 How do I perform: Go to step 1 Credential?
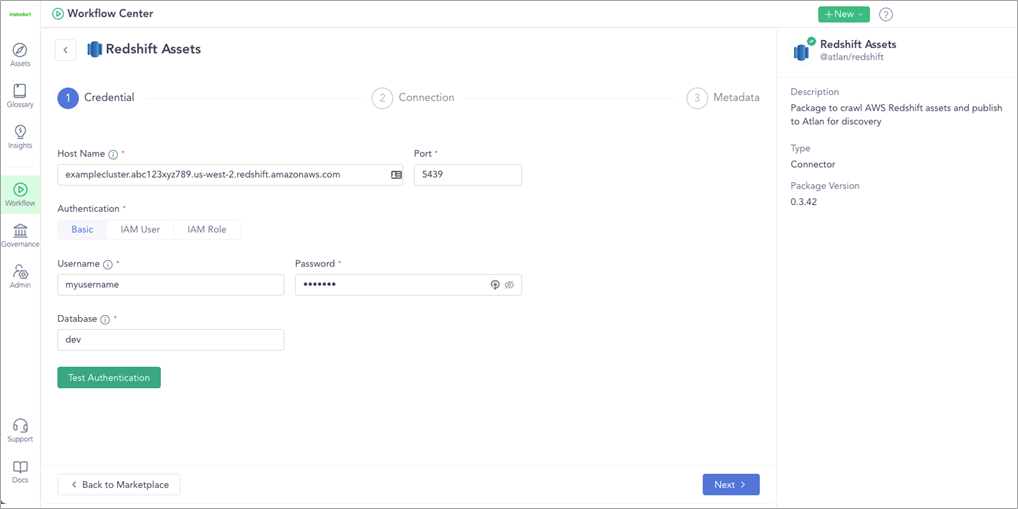tap(96, 98)
